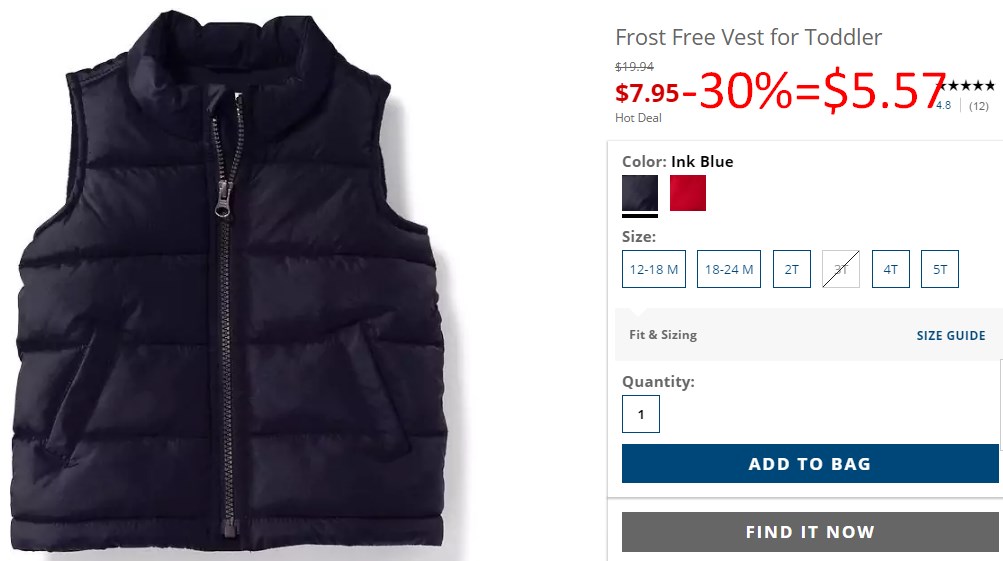
Task: Choose the red color swatch
Action: [x=688, y=193]
